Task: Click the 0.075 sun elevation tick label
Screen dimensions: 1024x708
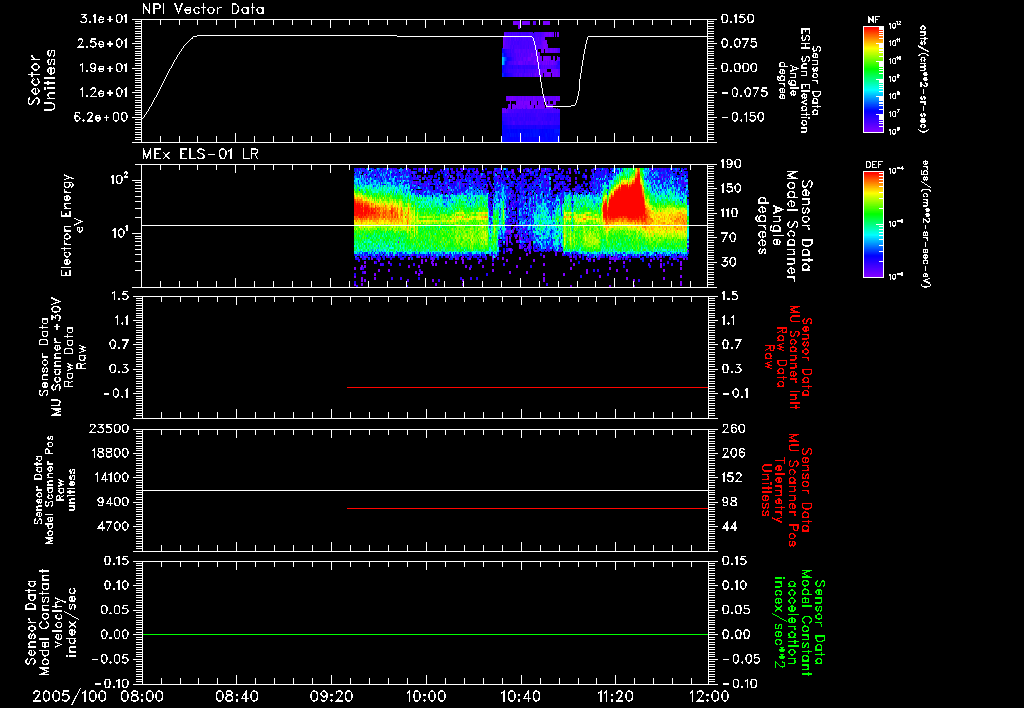Action: (739, 43)
